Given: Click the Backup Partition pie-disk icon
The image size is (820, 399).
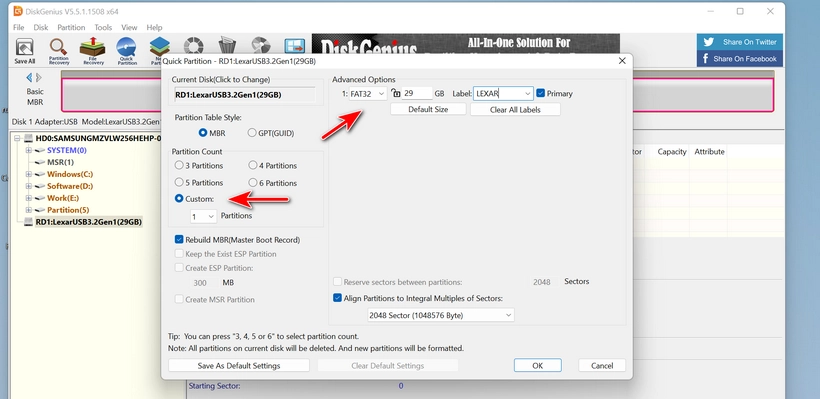Looking at the screenshot, I should pos(261,45).
